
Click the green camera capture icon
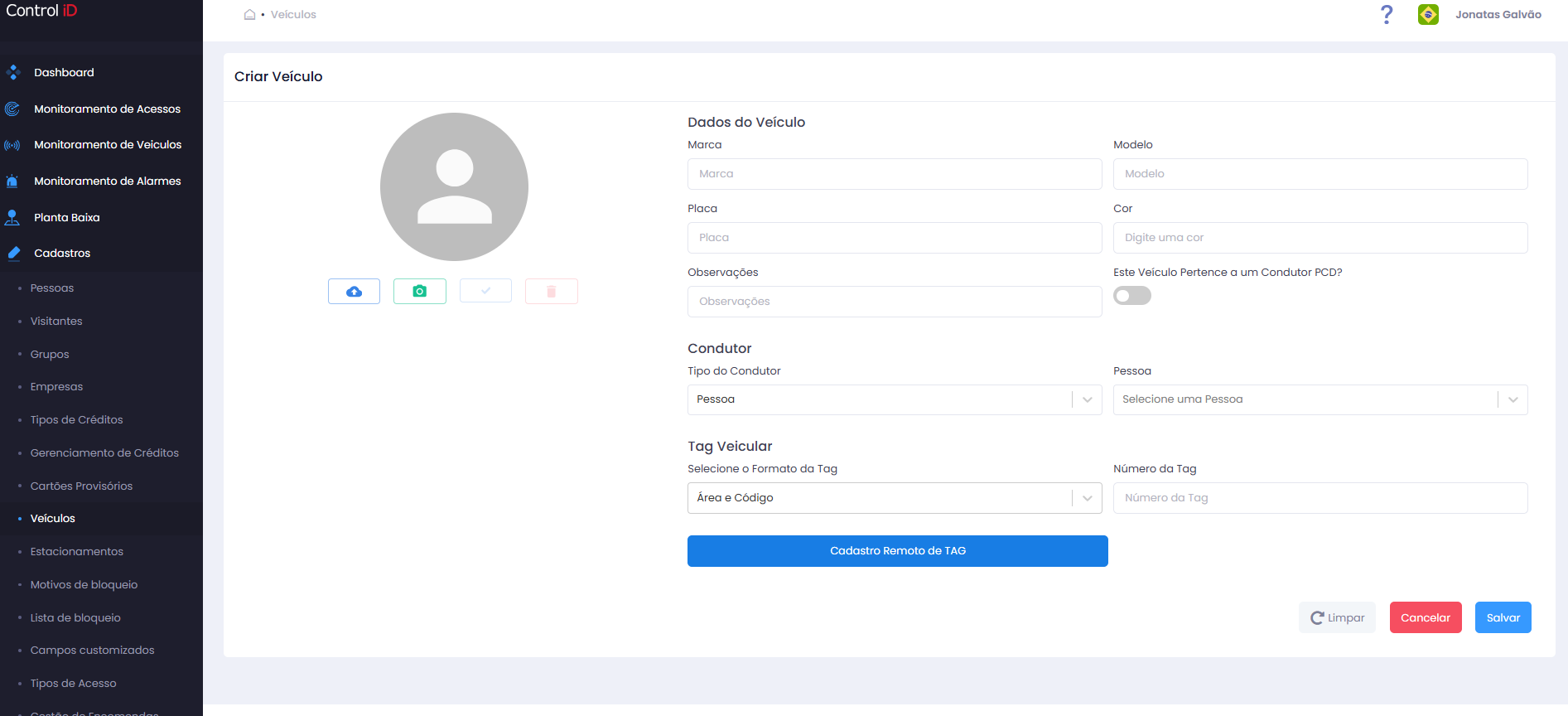tap(420, 292)
